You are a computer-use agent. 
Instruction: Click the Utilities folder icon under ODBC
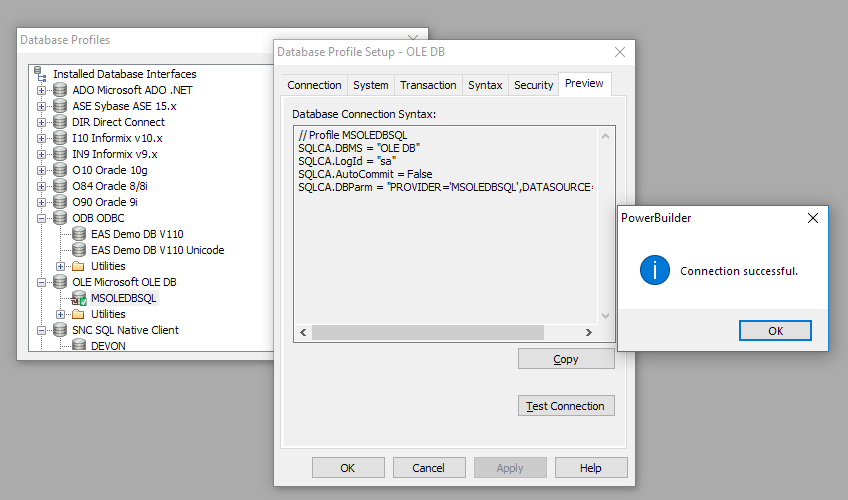79,266
